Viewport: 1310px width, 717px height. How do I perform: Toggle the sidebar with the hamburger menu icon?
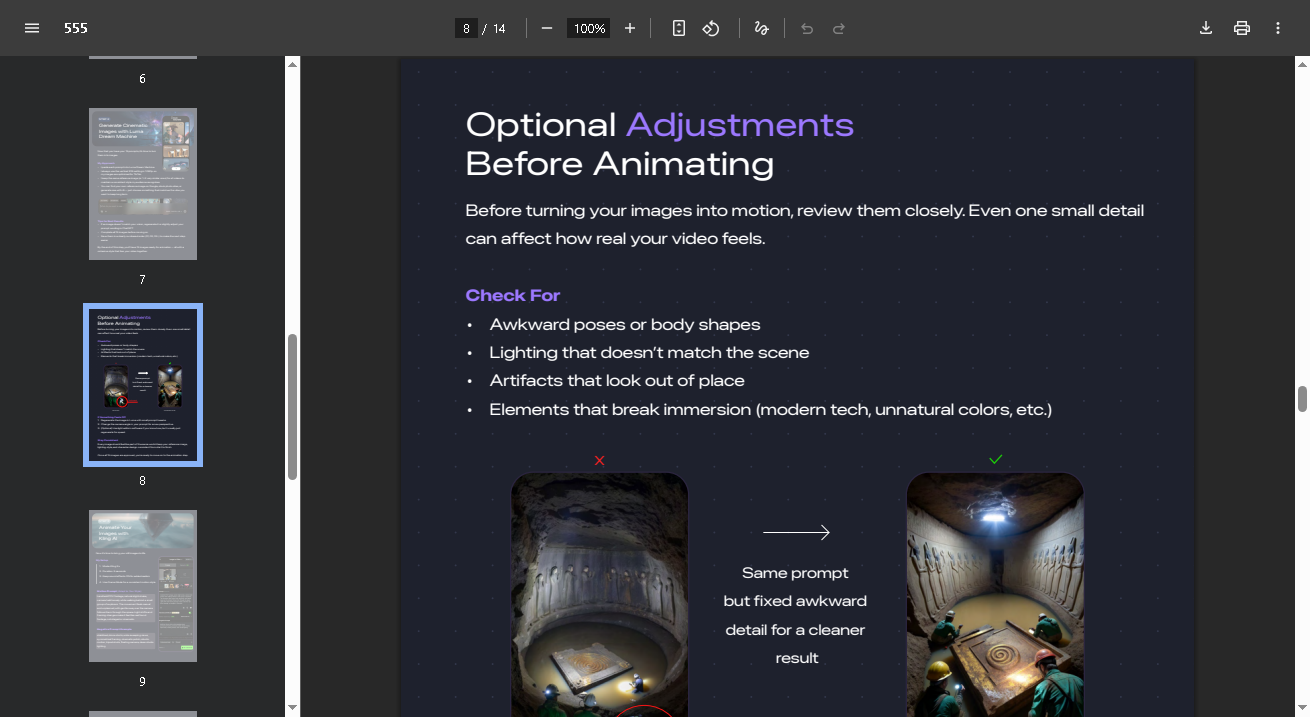click(x=32, y=28)
